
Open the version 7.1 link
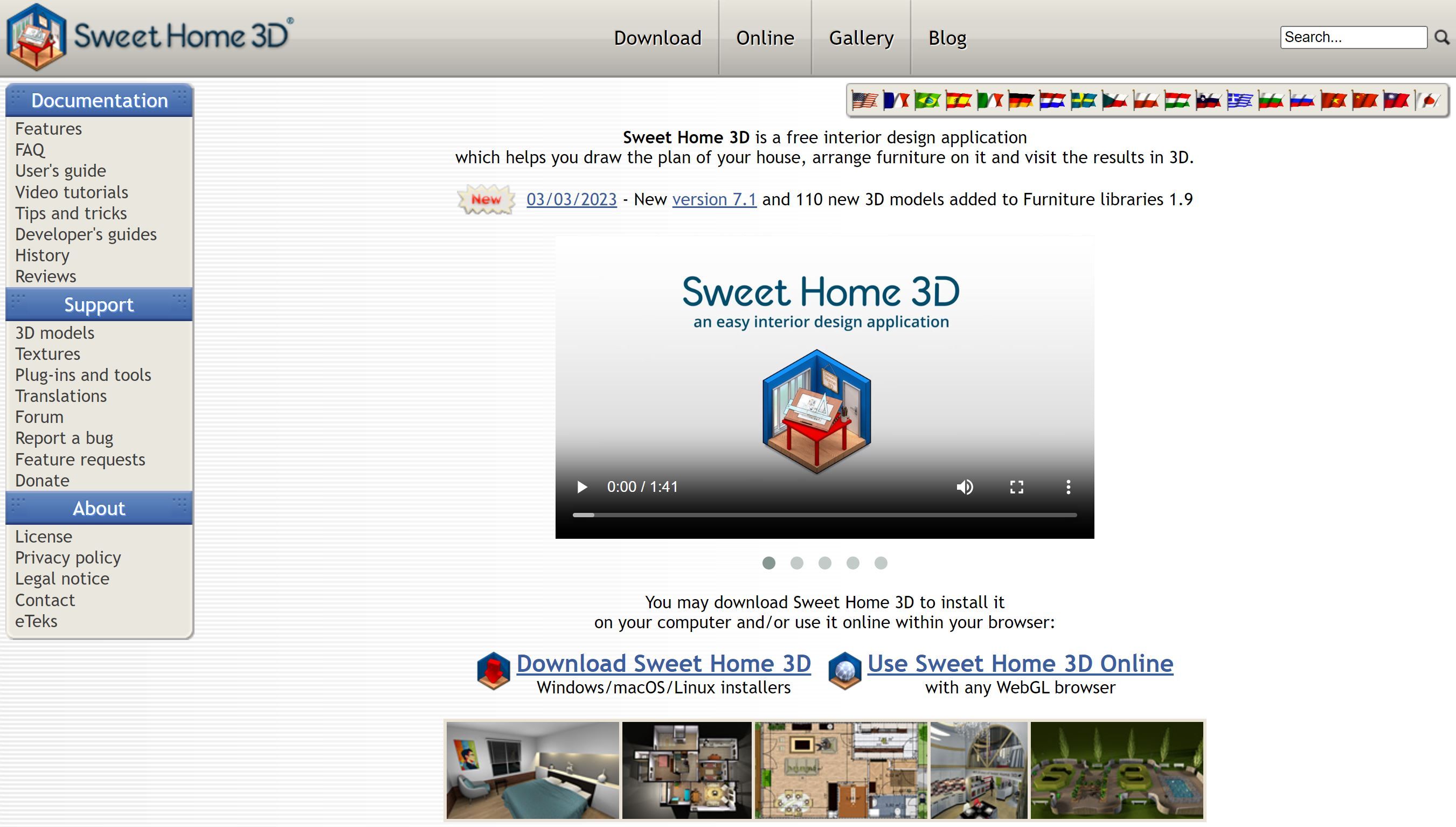714,199
